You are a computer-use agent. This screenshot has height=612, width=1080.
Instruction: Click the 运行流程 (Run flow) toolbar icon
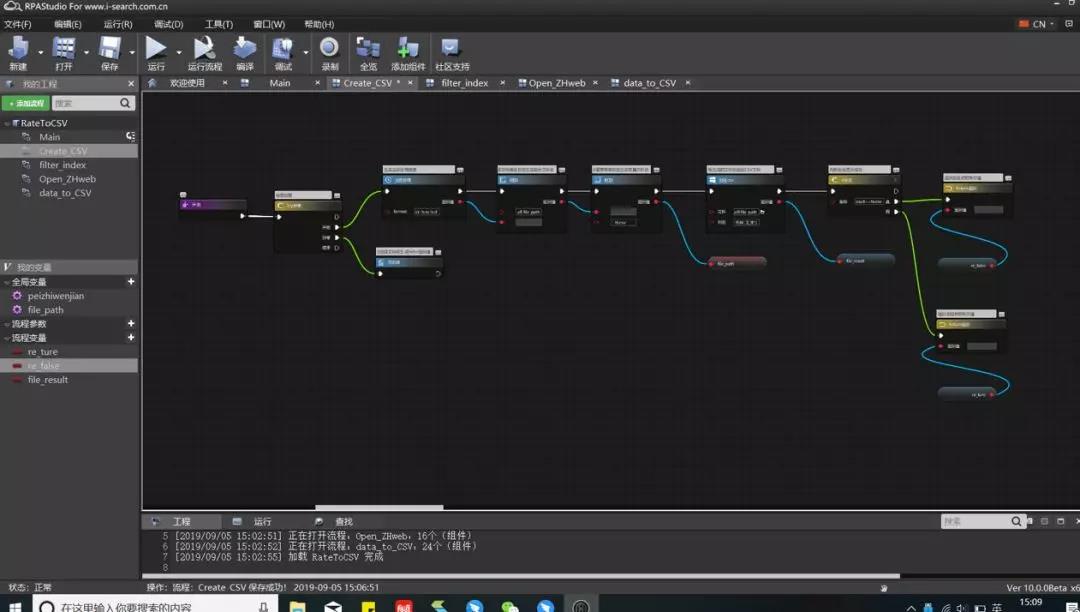204,48
